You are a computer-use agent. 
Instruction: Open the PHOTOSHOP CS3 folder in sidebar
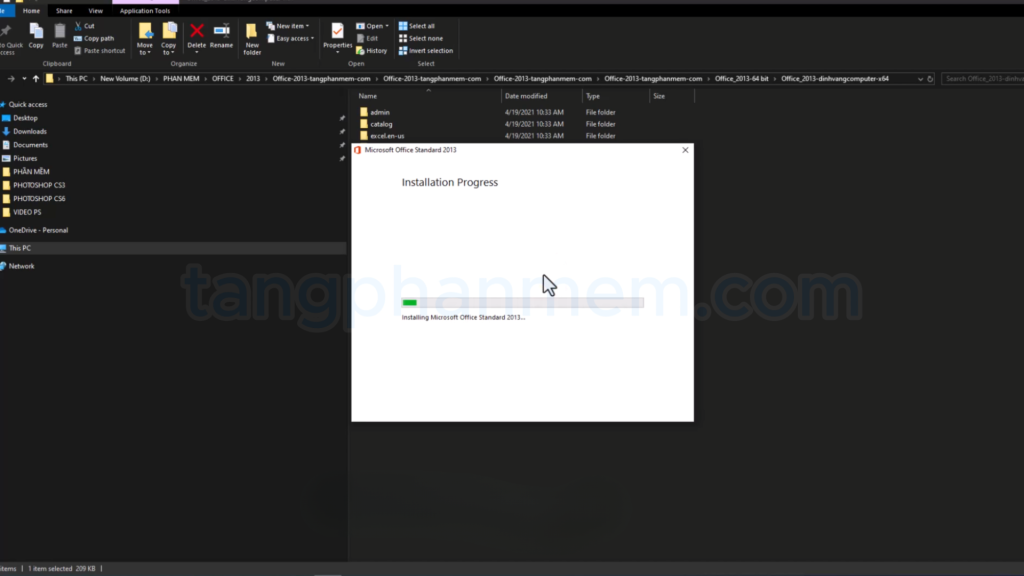click(39, 185)
